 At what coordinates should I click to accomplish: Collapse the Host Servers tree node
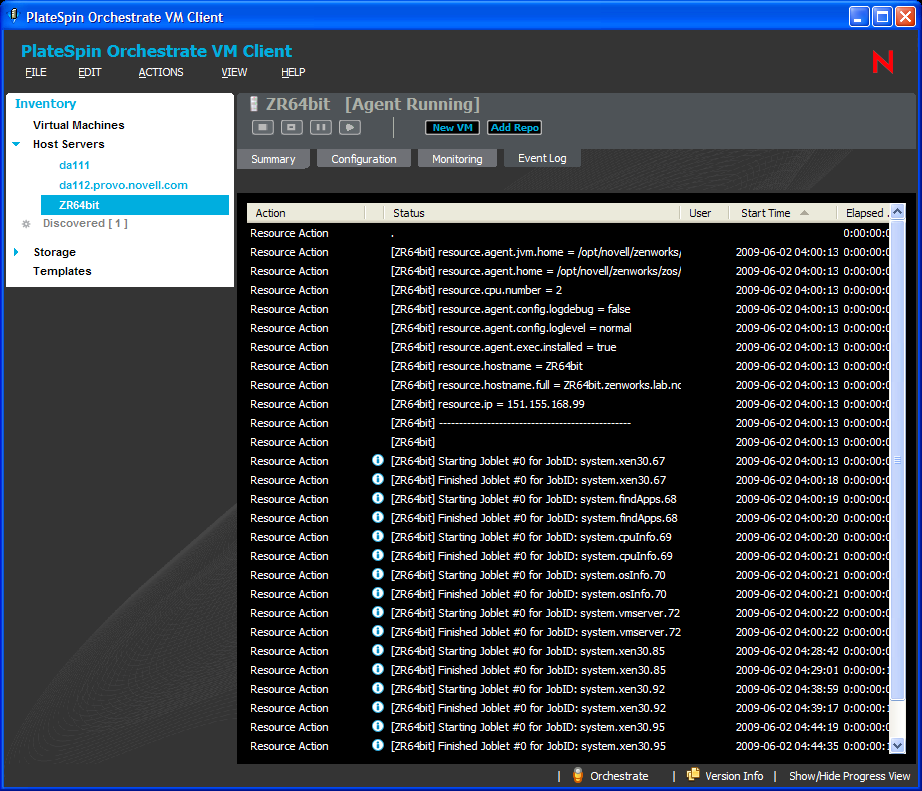(16, 144)
